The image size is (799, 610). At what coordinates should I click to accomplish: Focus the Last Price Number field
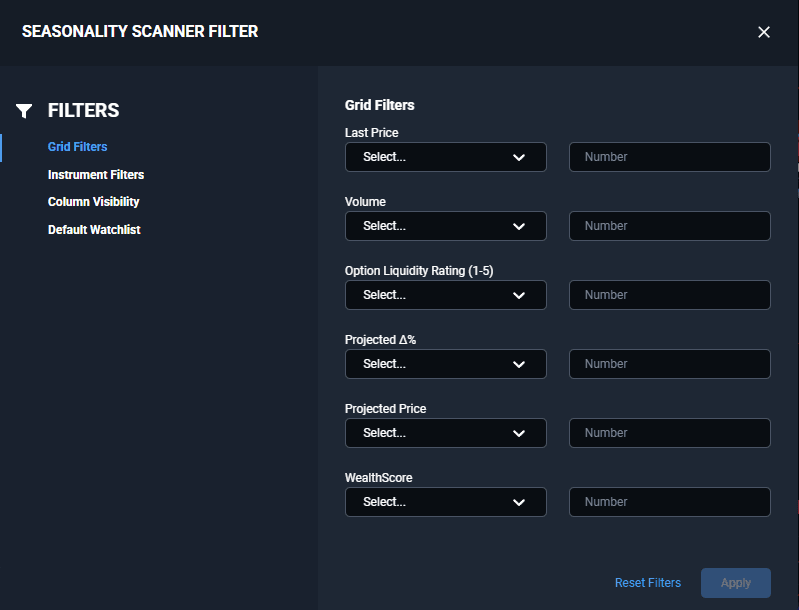[x=670, y=157]
